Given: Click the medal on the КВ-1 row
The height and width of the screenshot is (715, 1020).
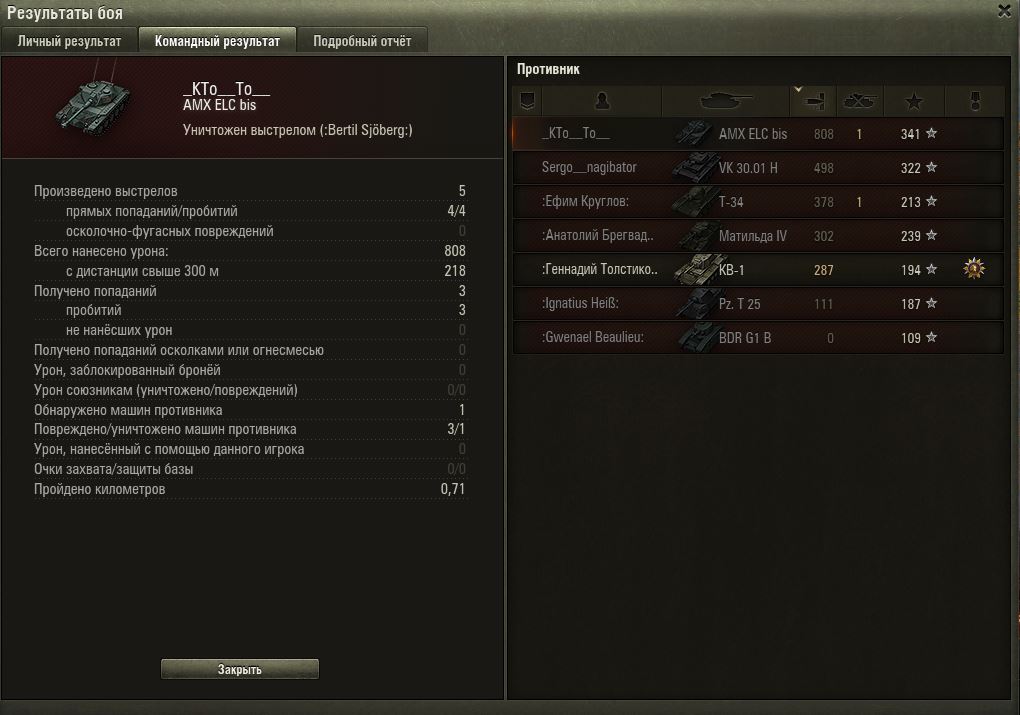Looking at the screenshot, I should [x=974, y=269].
